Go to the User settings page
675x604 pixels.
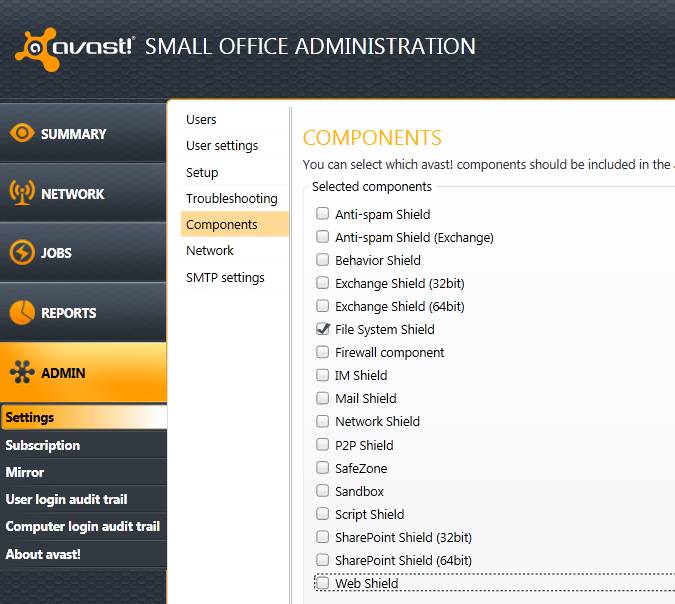(235, 146)
